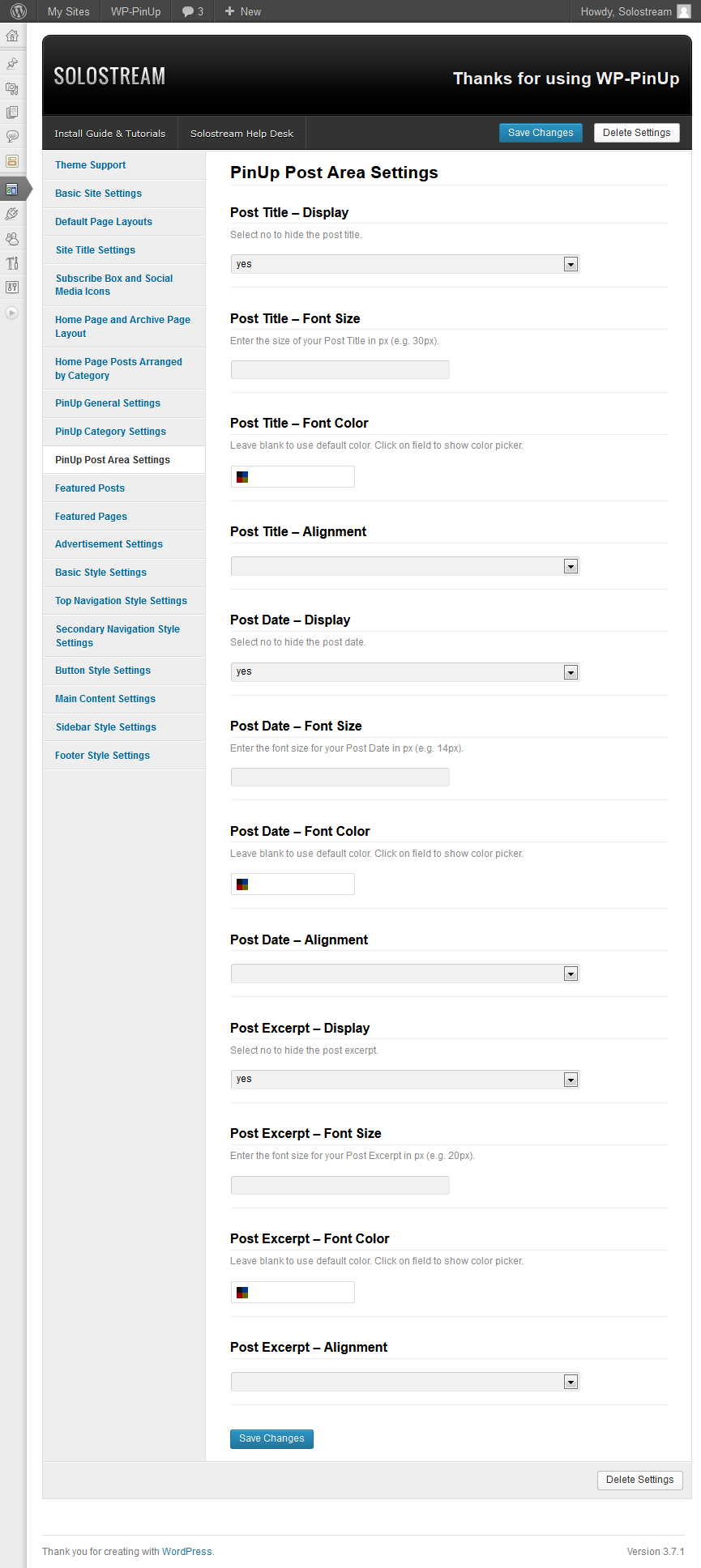Open the Media library icon

[x=12, y=87]
